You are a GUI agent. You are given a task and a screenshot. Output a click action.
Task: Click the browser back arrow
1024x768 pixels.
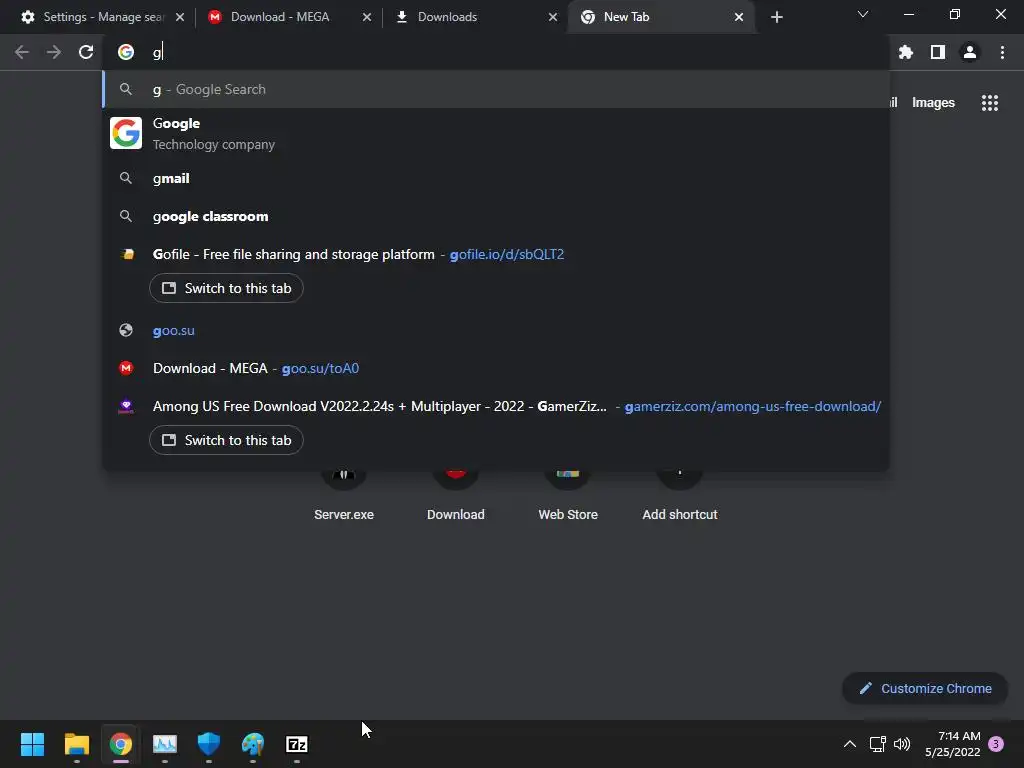(22, 52)
